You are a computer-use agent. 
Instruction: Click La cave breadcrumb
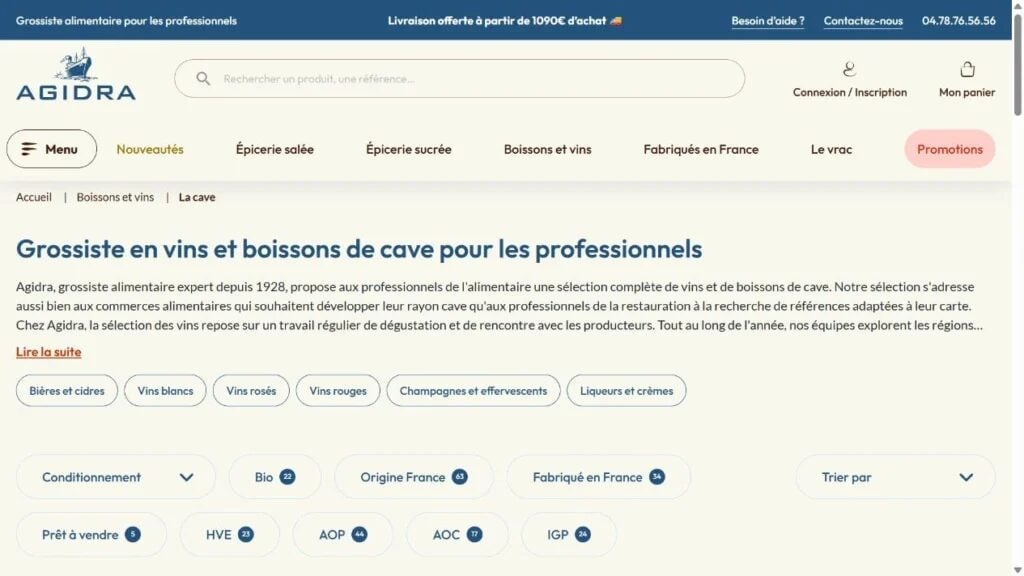(x=197, y=197)
